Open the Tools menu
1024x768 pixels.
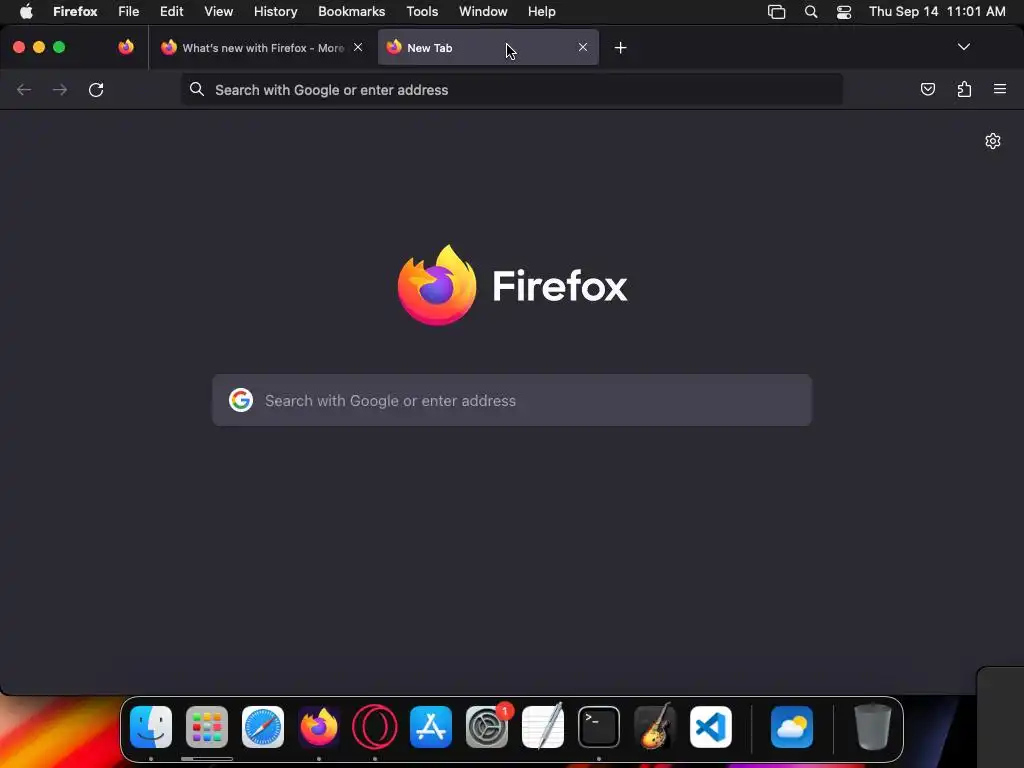pyautogui.click(x=422, y=12)
